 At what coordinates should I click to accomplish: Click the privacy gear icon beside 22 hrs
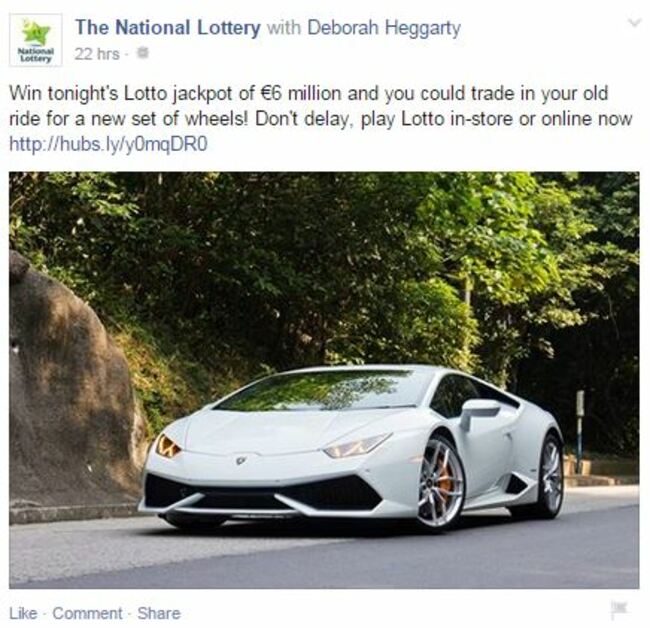coord(143,53)
